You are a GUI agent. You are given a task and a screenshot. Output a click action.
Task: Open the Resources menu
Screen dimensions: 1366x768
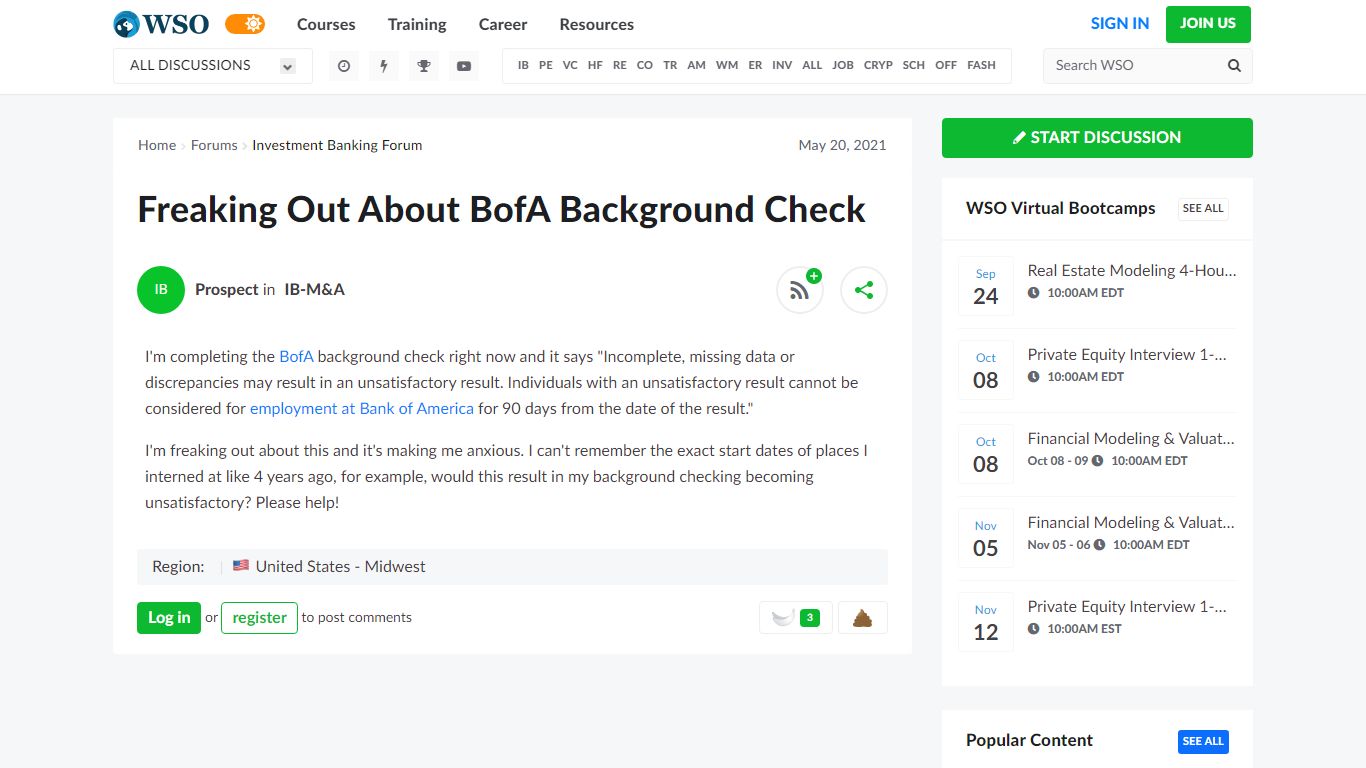[x=597, y=24]
